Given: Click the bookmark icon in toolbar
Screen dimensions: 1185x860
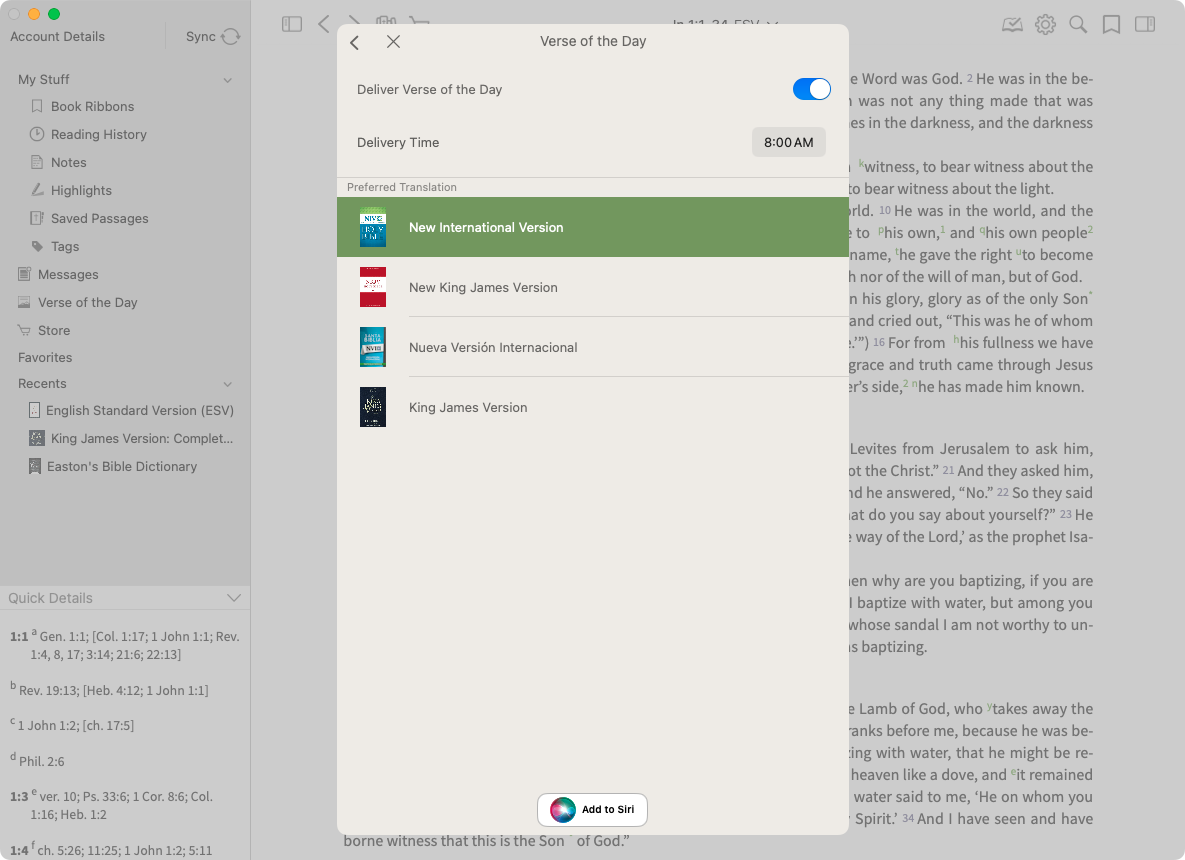Looking at the screenshot, I should (1111, 24).
